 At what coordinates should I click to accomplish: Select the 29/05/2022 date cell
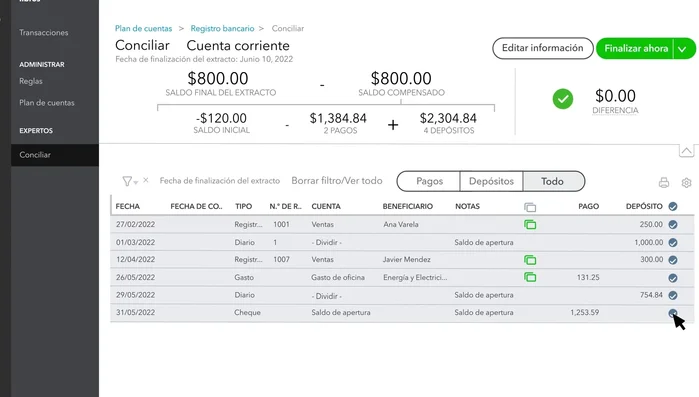pos(136,295)
